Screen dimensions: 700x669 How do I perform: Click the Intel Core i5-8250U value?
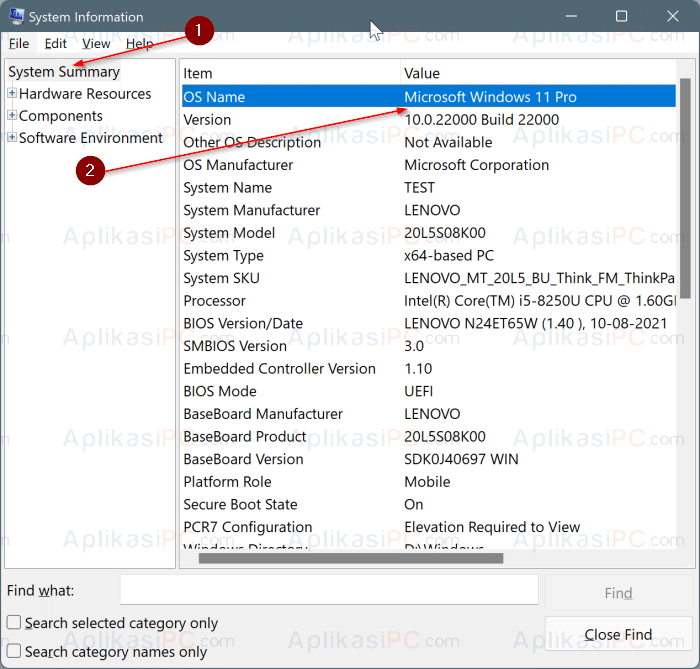(540, 301)
